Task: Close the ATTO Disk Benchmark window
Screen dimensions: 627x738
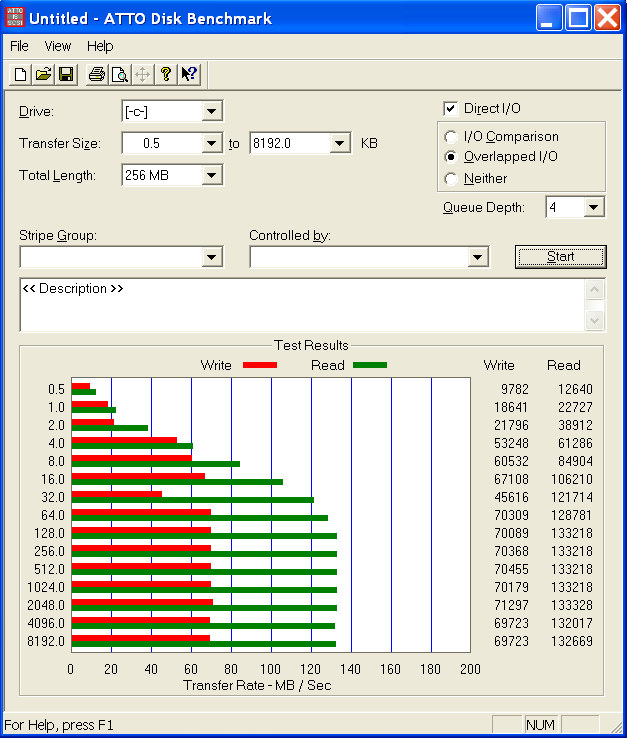Action: click(607, 18)
